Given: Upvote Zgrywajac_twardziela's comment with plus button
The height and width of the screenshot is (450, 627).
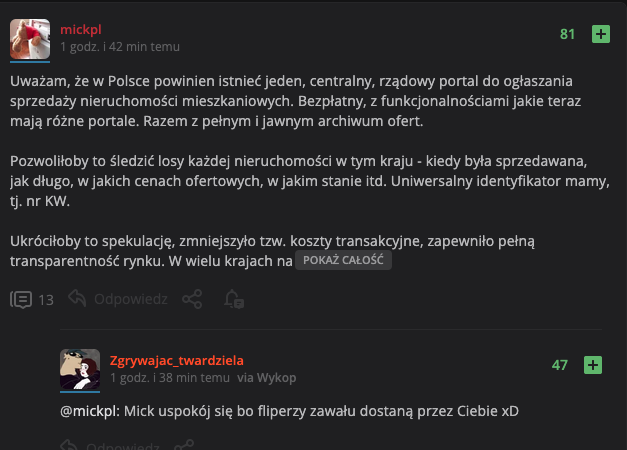Looking at the screenshot, I should click(x=593, y=365).
